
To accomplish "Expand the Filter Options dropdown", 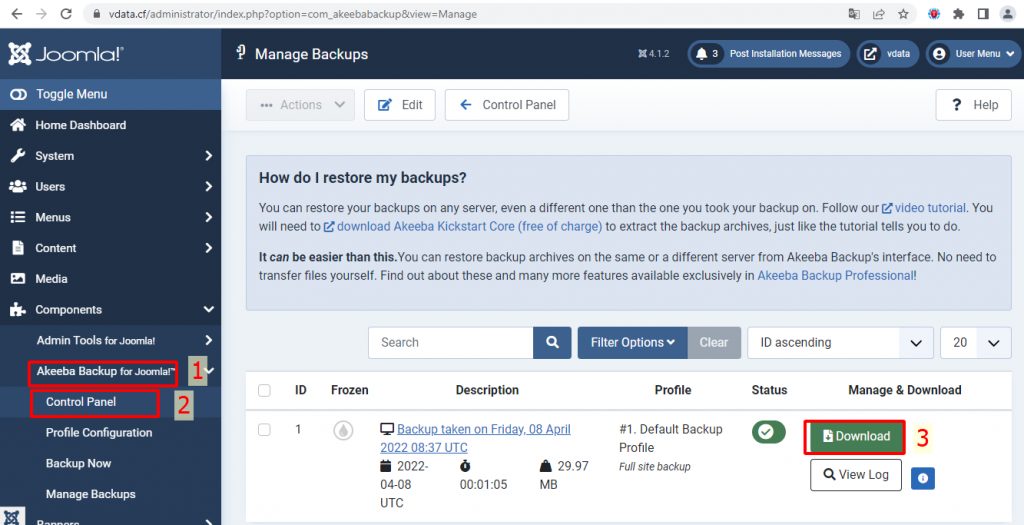I will pos(632,342).
